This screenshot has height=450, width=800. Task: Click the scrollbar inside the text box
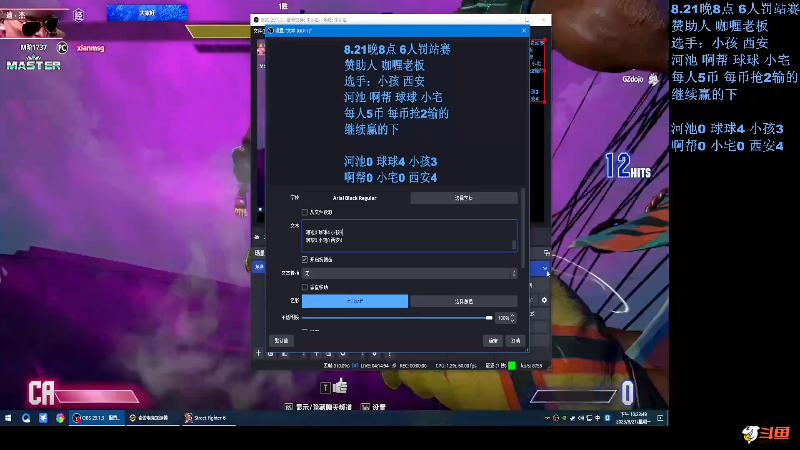click(x=514, y=245)
